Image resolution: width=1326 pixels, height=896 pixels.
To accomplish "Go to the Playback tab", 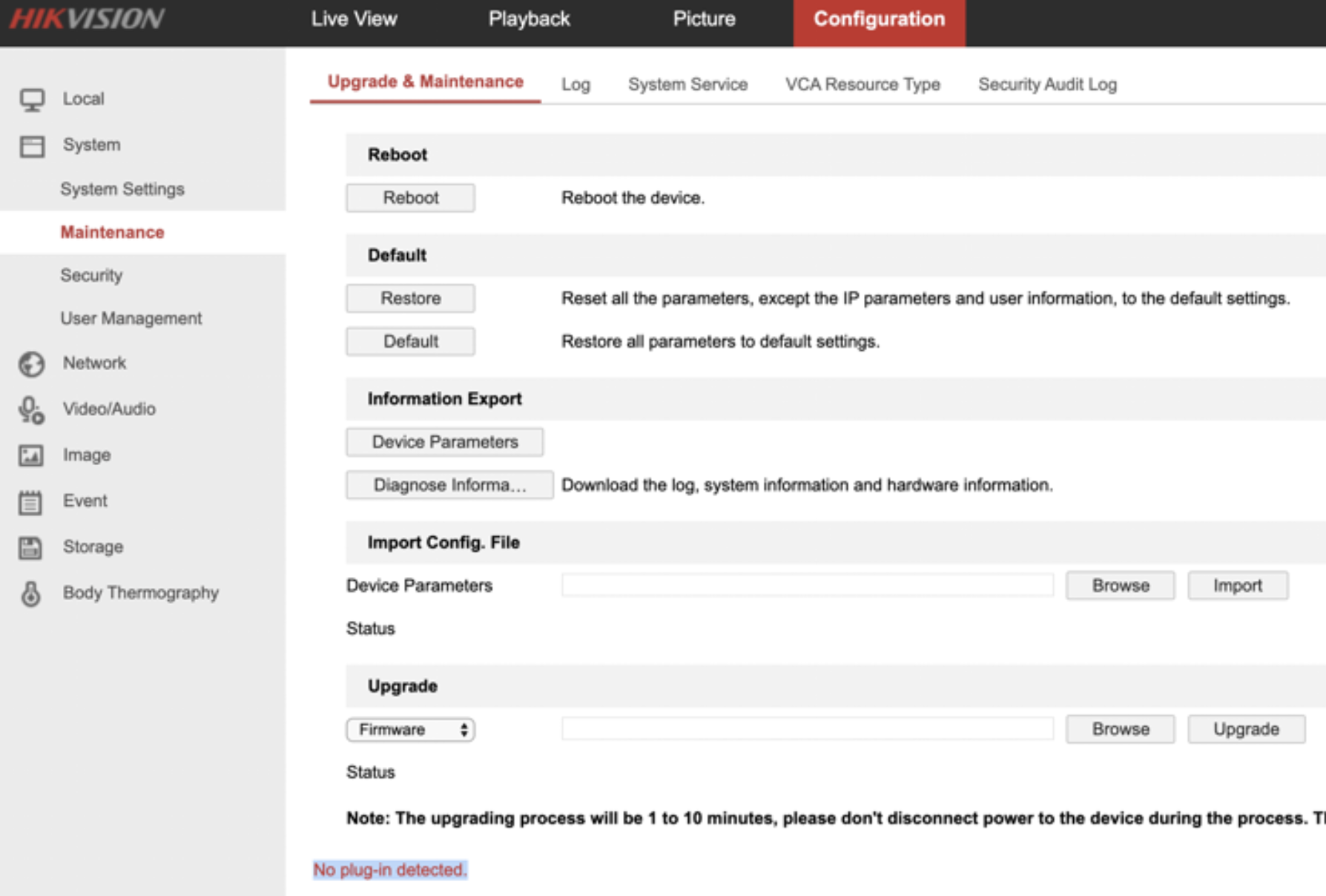I will coord(529,19).
